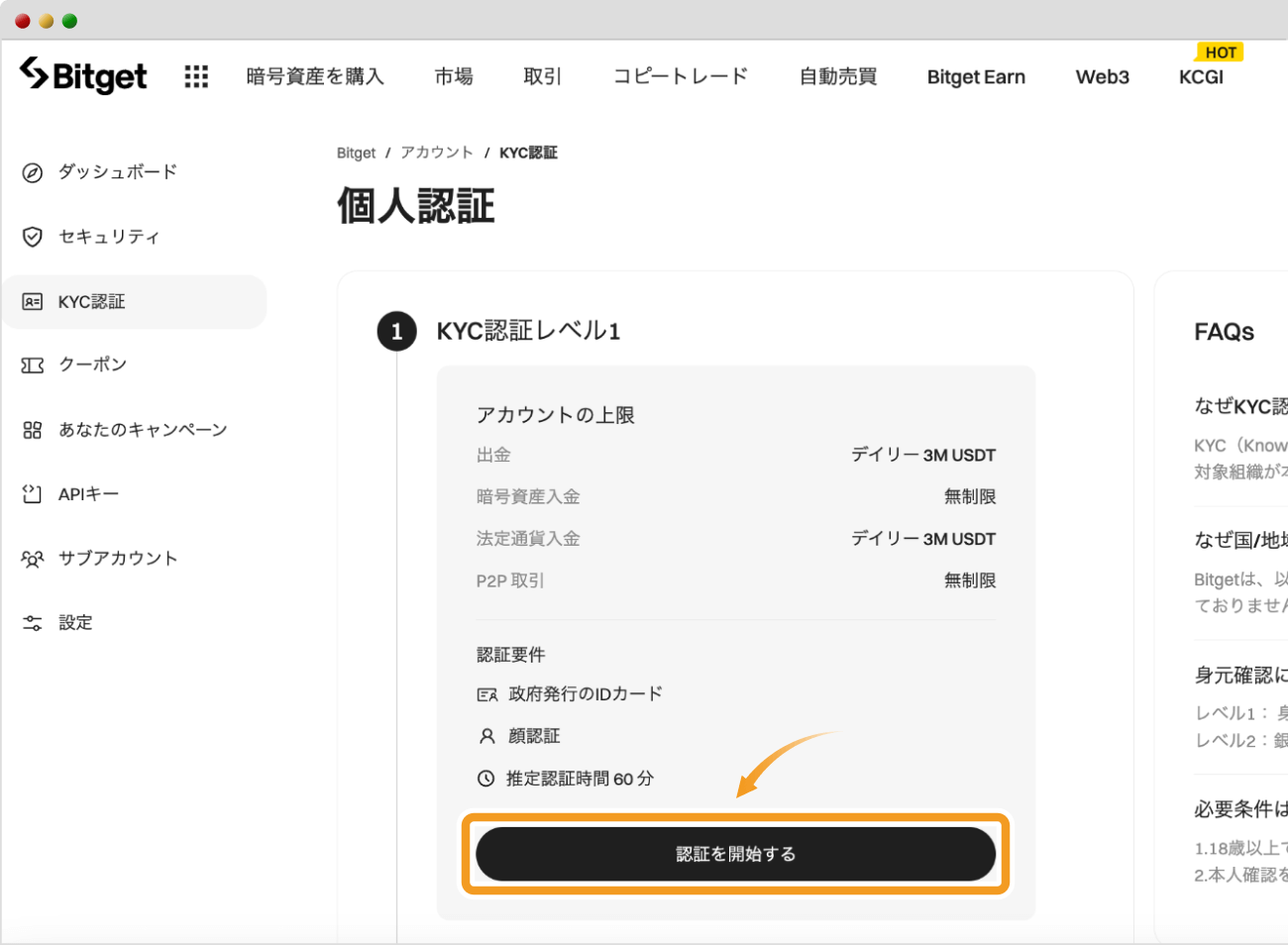Open KCGI menu item
The image size is (1288, 945).
pyautogui.click(x=1201, y=77)
